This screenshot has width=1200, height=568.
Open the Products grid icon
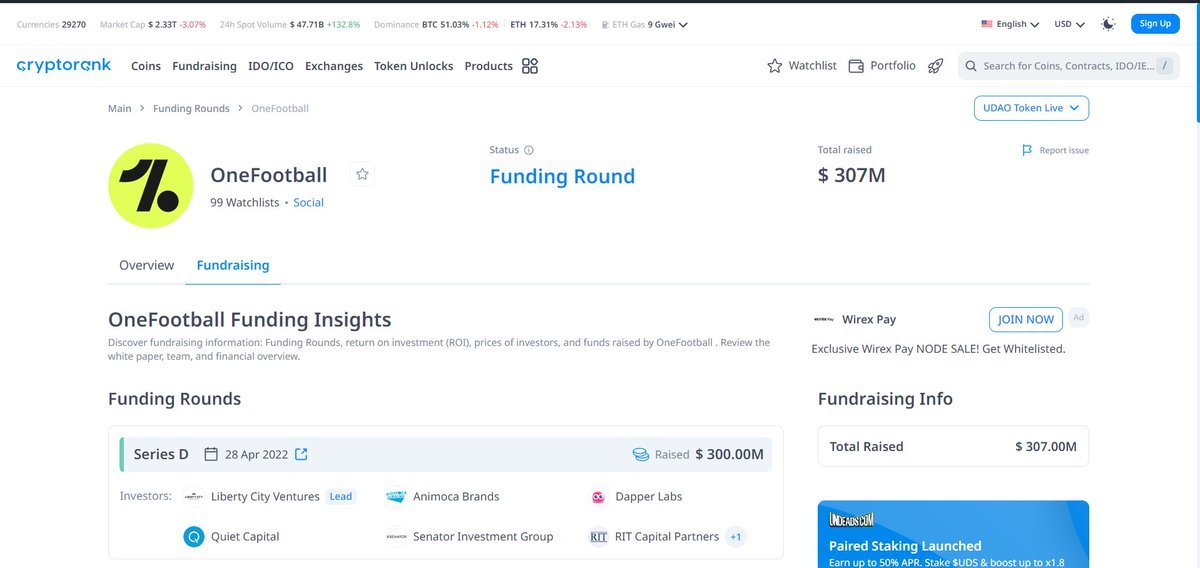(530, 66)
